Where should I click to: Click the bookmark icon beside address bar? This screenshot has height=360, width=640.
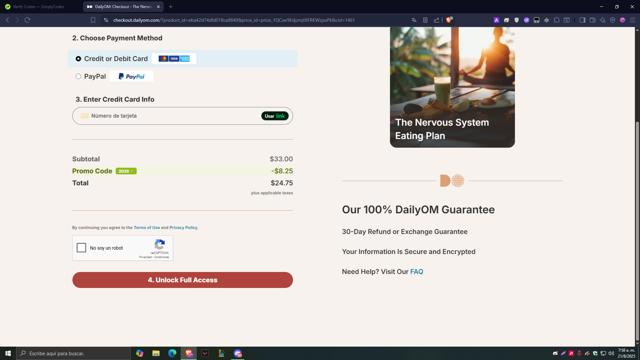93,20
